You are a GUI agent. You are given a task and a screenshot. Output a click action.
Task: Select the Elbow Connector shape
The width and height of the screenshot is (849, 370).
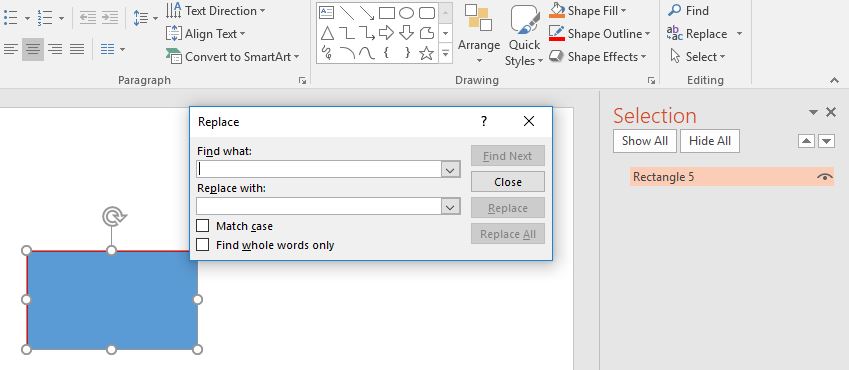[347, 33]
